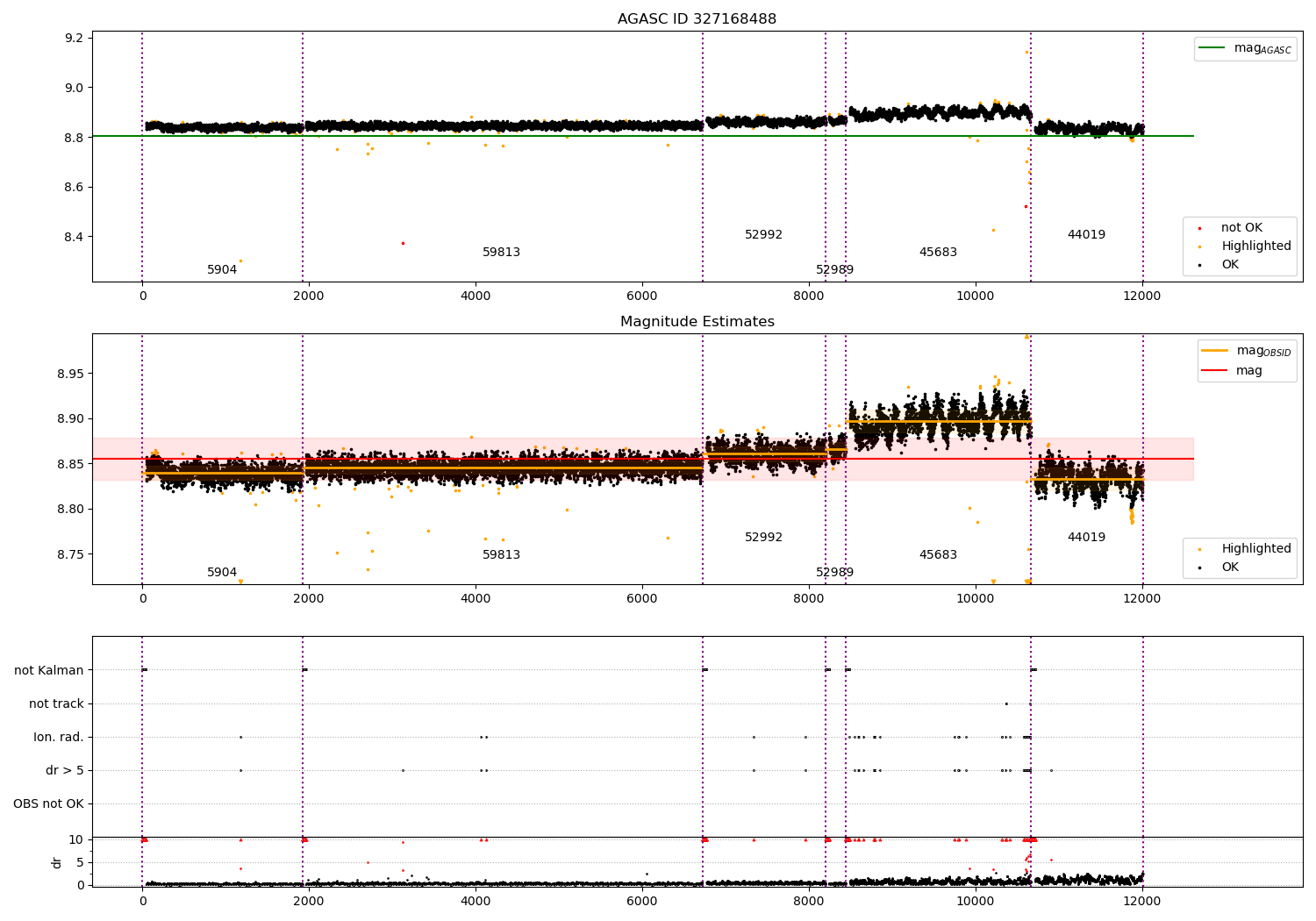Click OBSID label 5904 in top plot
1316x921 pixels.
point(222,270)
